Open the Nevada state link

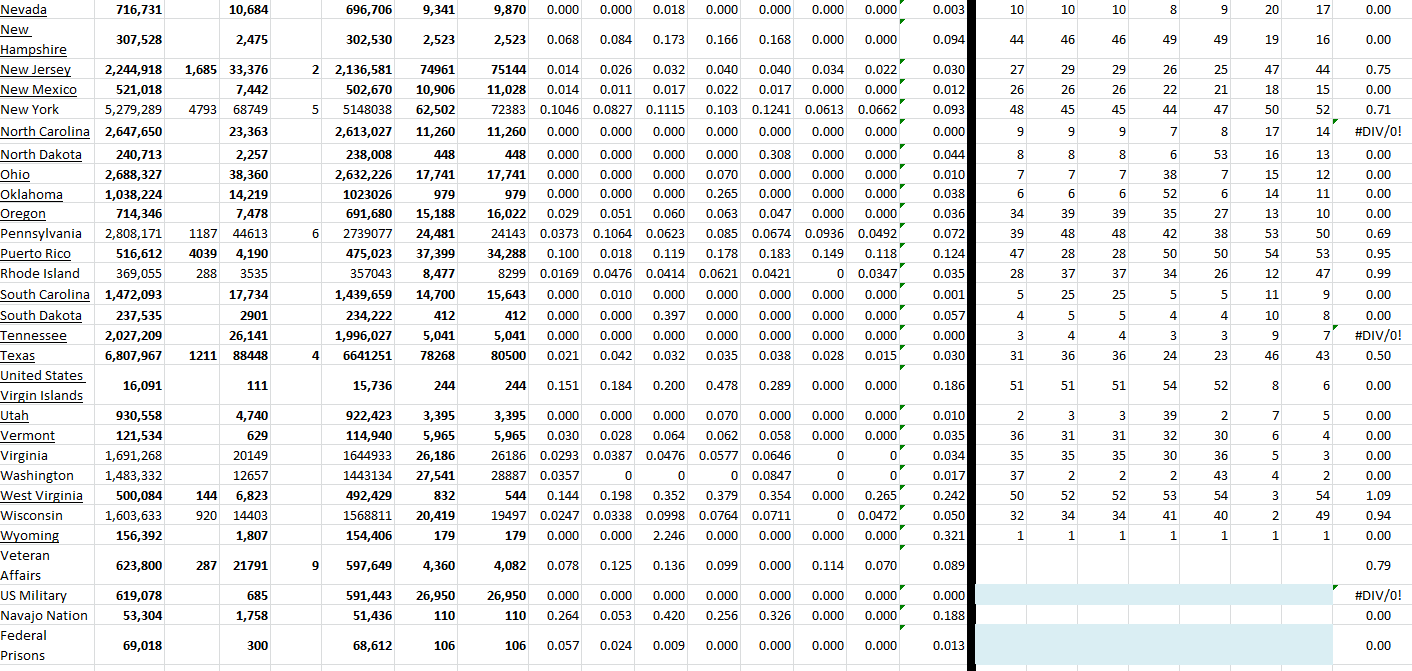23,9
